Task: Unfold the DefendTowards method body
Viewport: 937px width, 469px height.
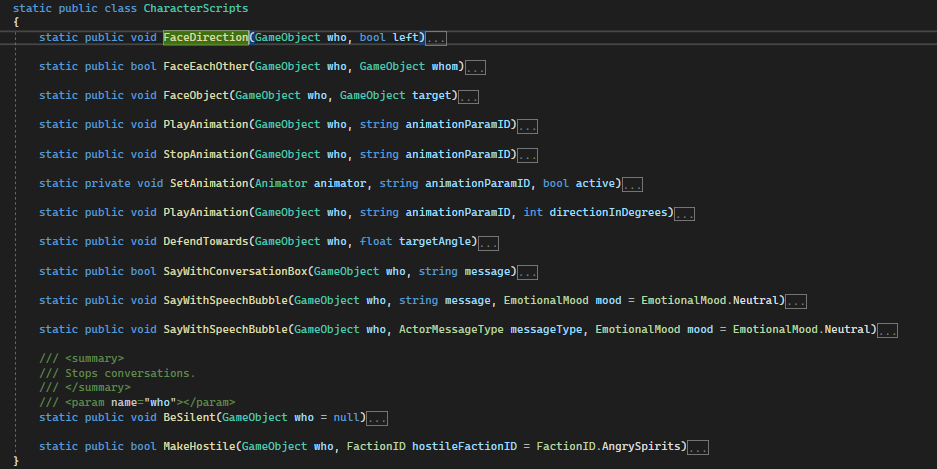Action: tap(490, 243)
